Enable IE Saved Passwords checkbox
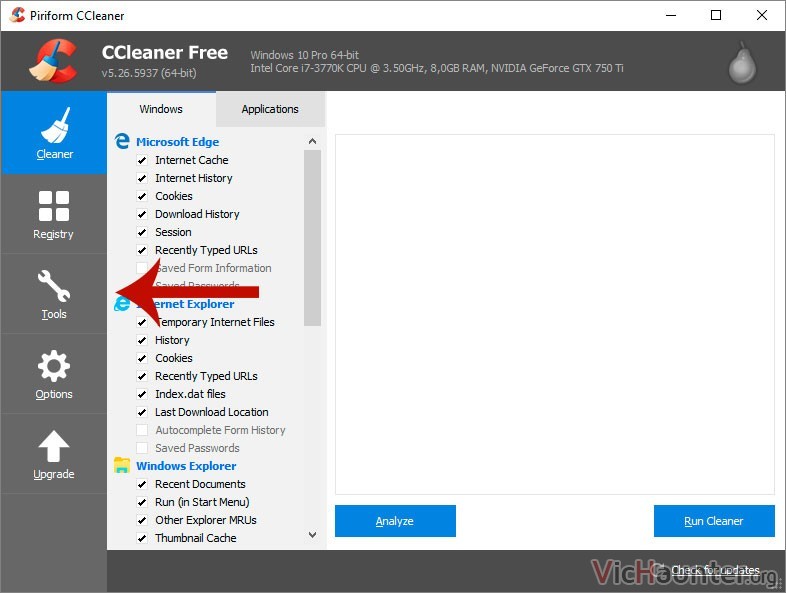Screen dimensions: 786x593 click(x=142, y=448)
